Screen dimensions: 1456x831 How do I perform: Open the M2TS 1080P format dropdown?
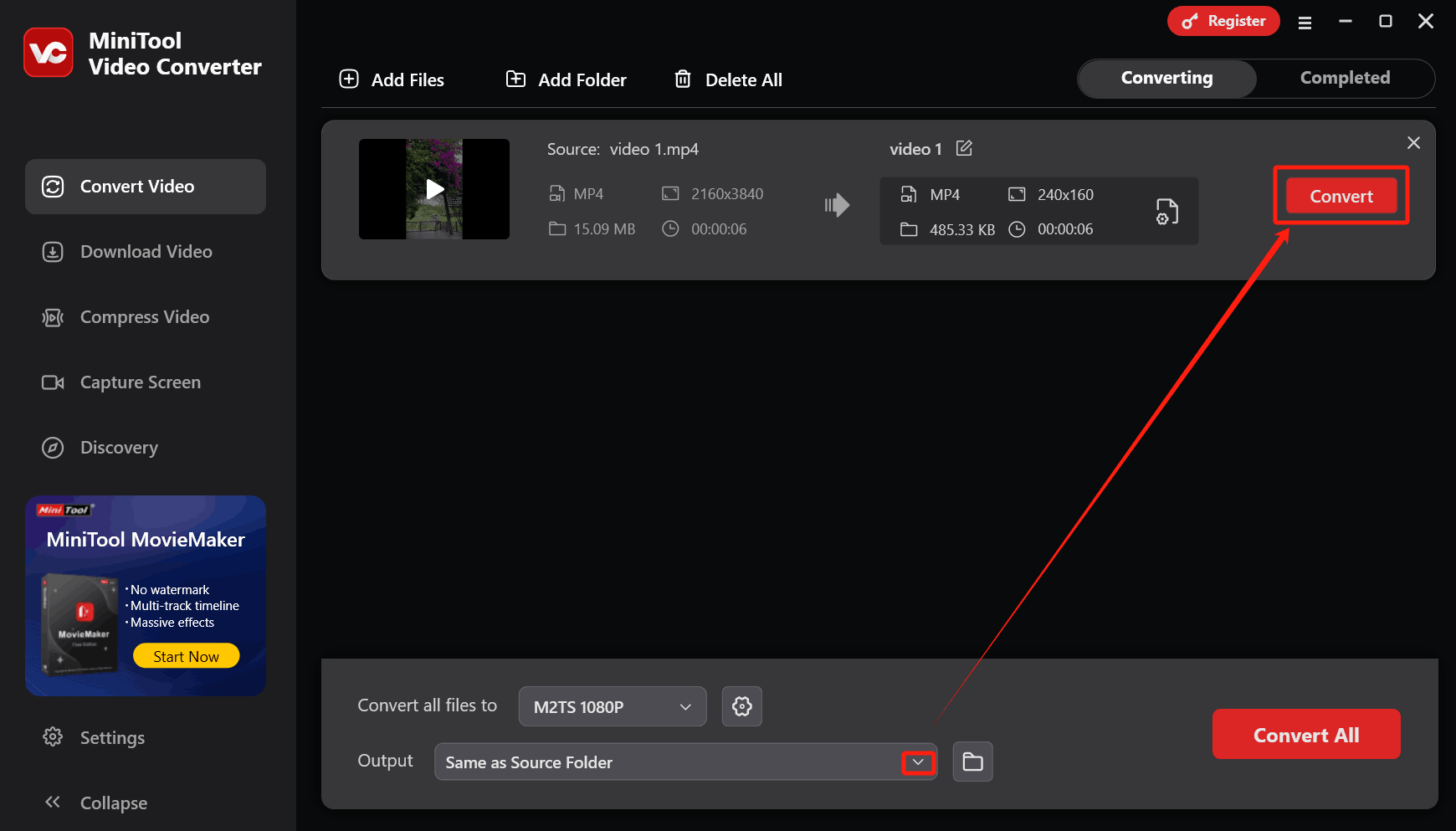613,706
